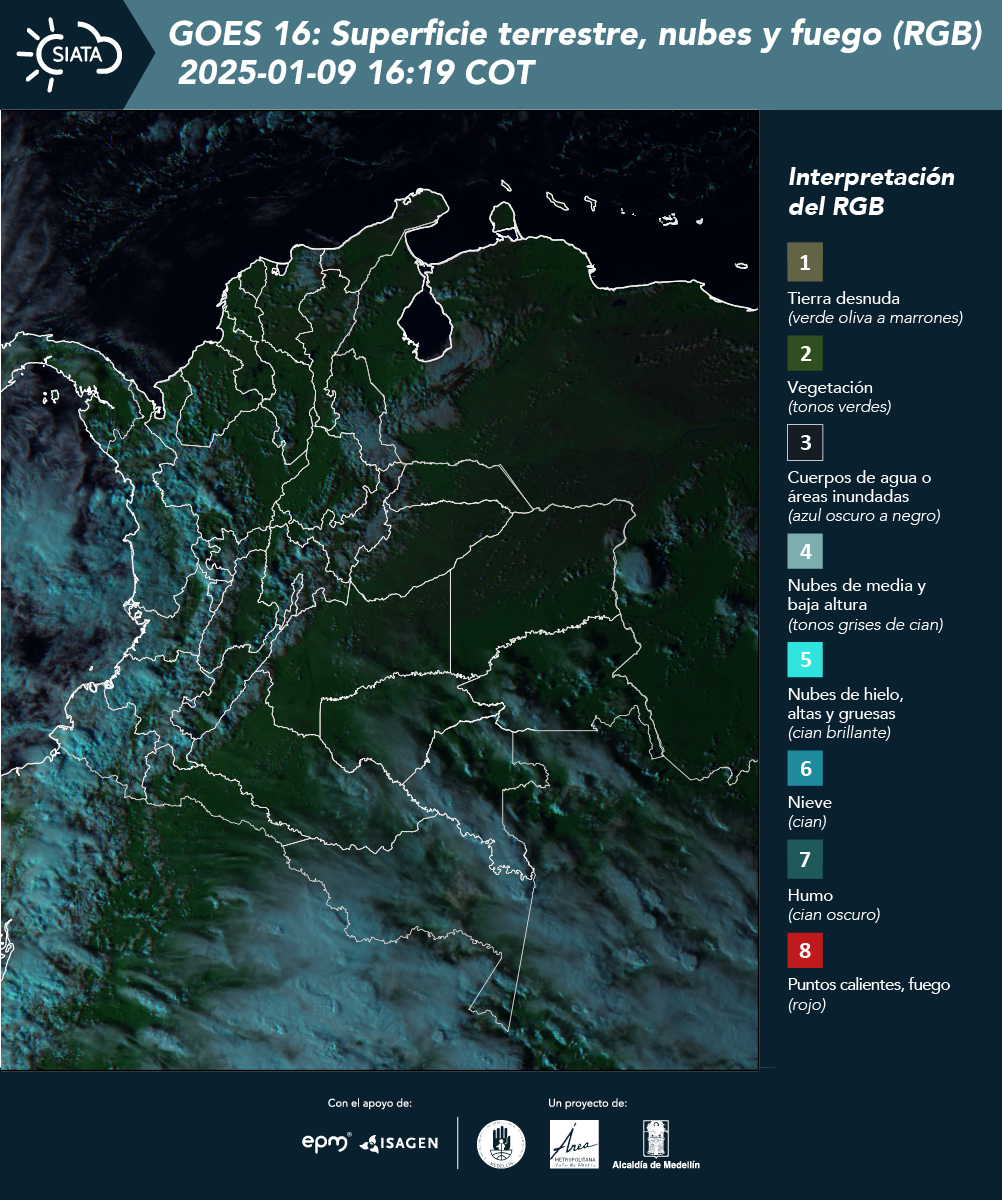Select swatch 7 for Humo
1002x1200 pixels.
click(805, 859)
